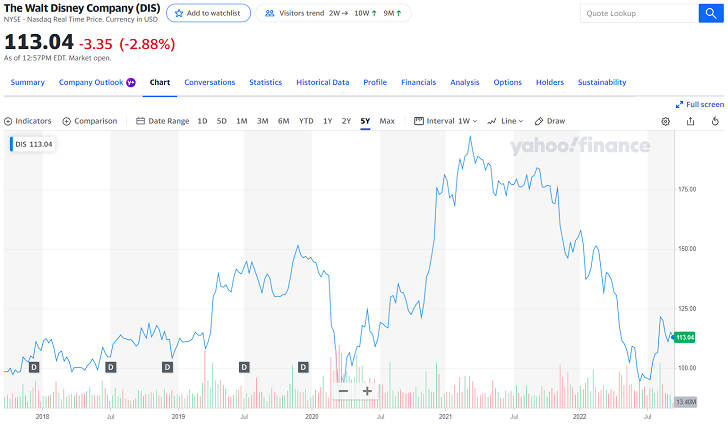Zoom in with the plus button
728x424 pixels.
pos(367,391)
